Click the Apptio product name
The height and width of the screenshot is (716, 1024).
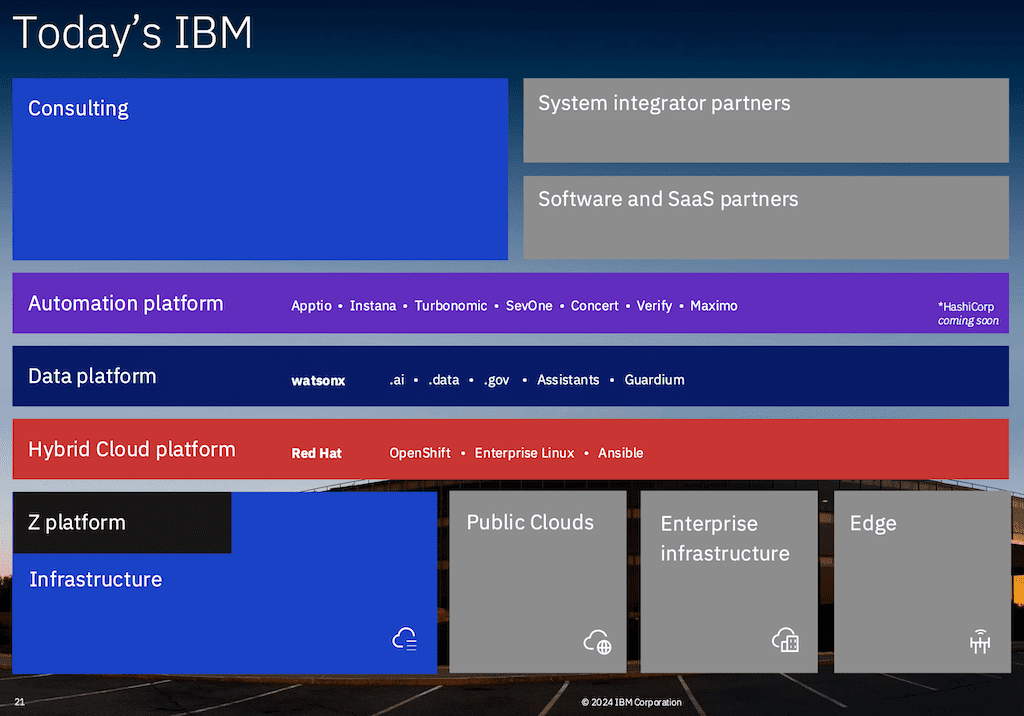pyautogui.click(x=311, y=306)
